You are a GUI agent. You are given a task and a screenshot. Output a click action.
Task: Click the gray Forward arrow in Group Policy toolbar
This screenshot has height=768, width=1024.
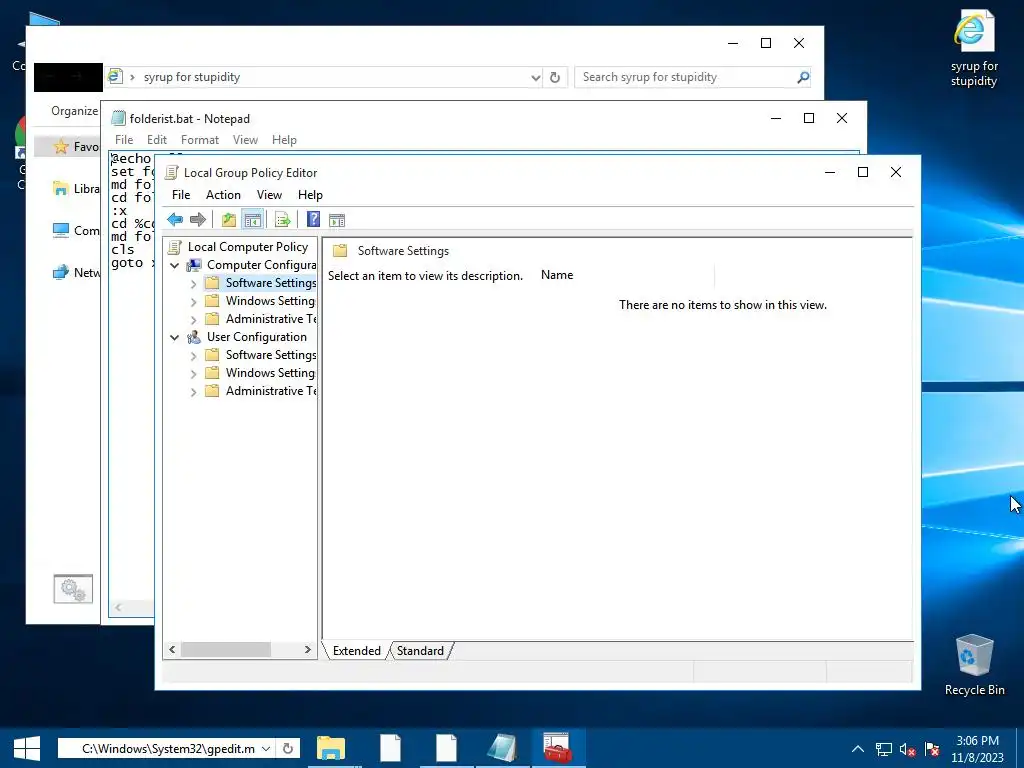click(197, 220)
